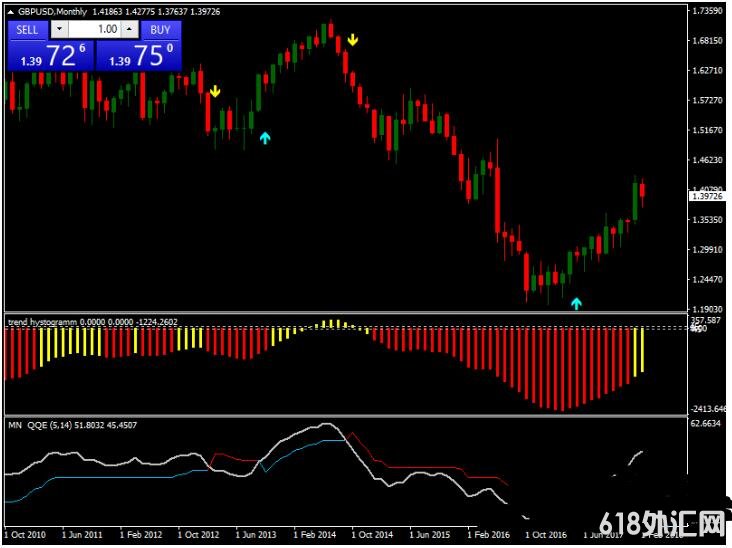The width and height of the screenshot is (732, 548).
Task: Click the 1 Feb 2014 date label
Action: (x=315, y=535)
